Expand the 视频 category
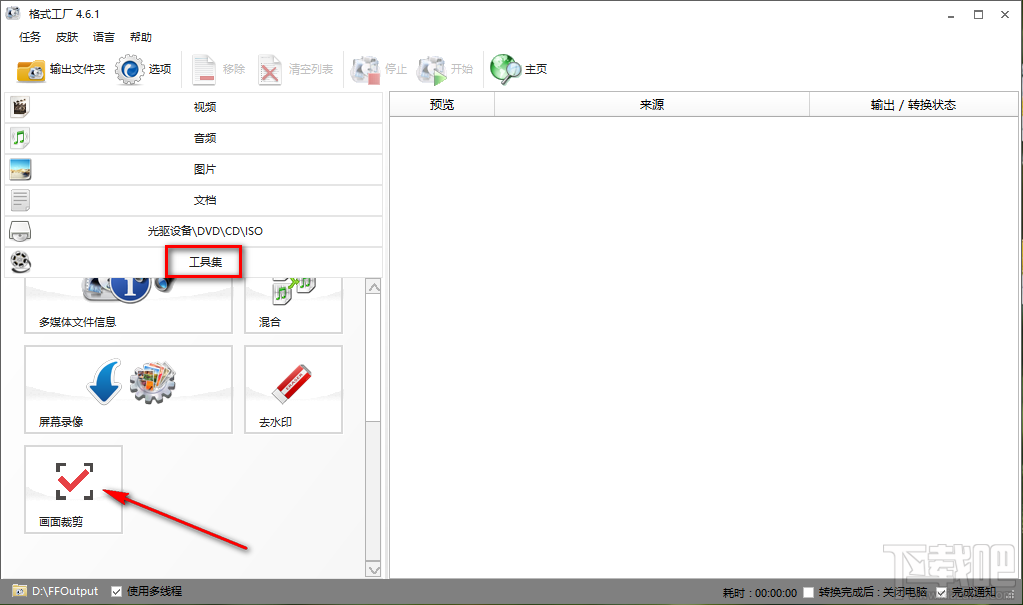 click(x=194, y=107)
